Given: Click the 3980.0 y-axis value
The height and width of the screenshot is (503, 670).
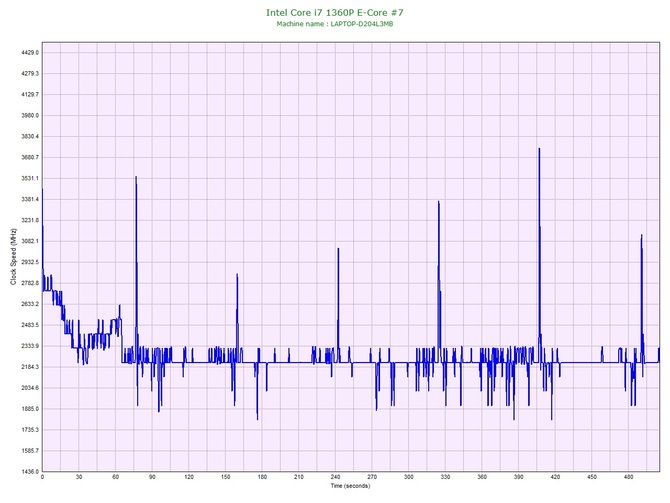Looking at the screenshot, I should 30,115.
